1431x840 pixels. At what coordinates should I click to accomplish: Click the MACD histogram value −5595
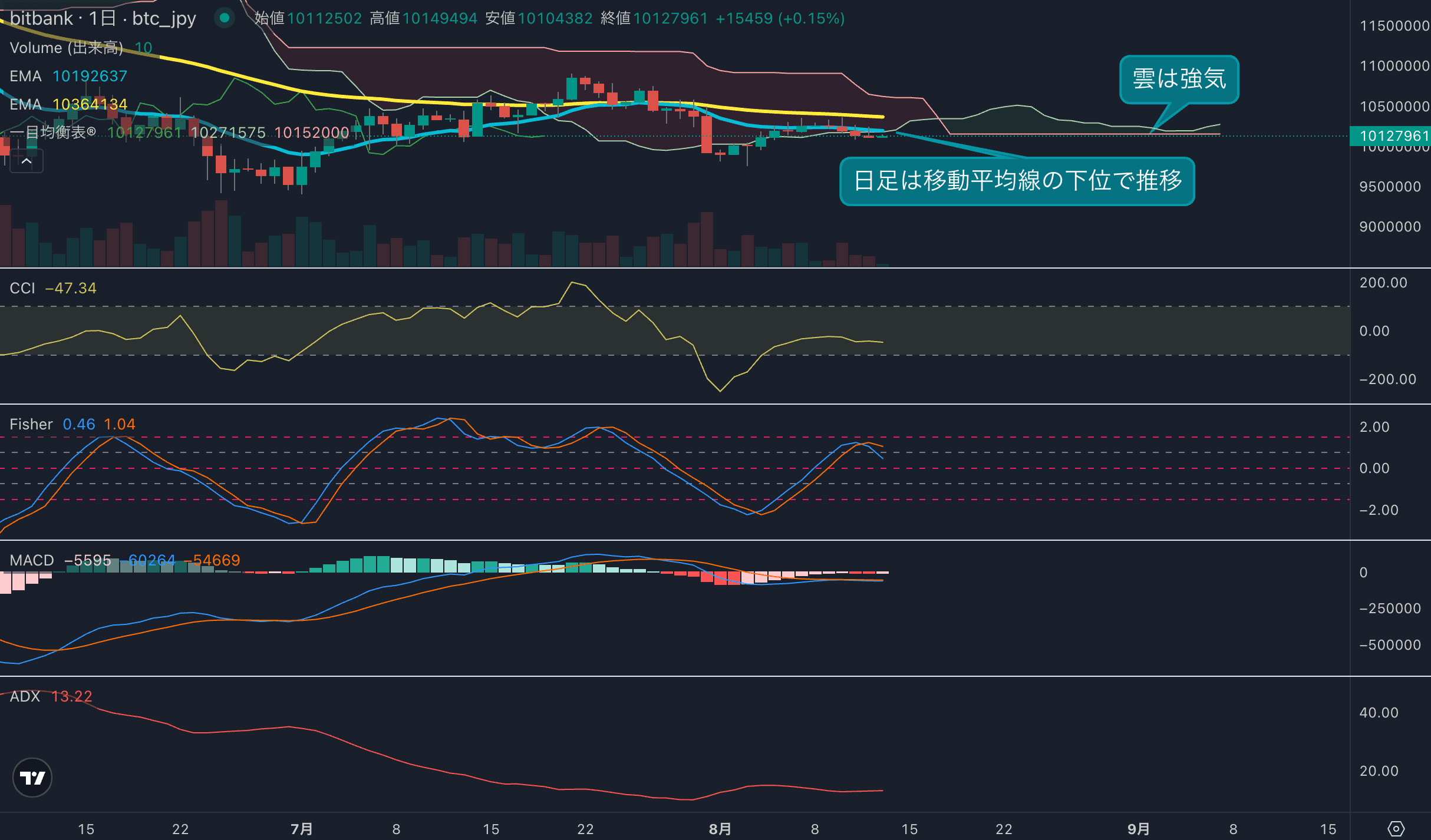[88, 560]
